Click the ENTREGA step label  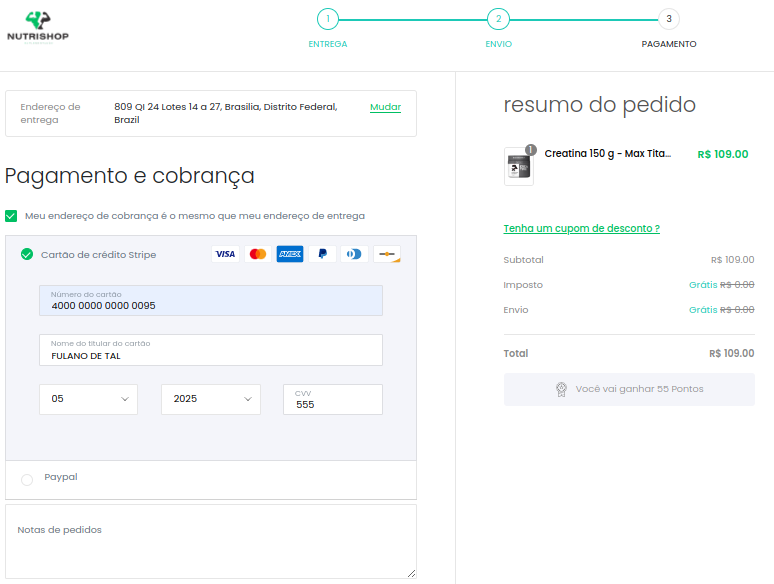(328, 44)
